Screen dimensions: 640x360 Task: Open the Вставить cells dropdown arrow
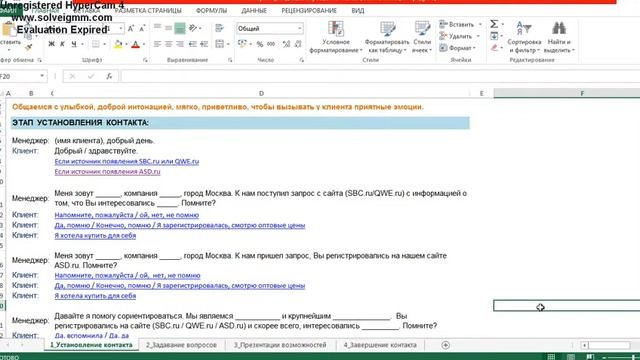(x=480, y=24)
